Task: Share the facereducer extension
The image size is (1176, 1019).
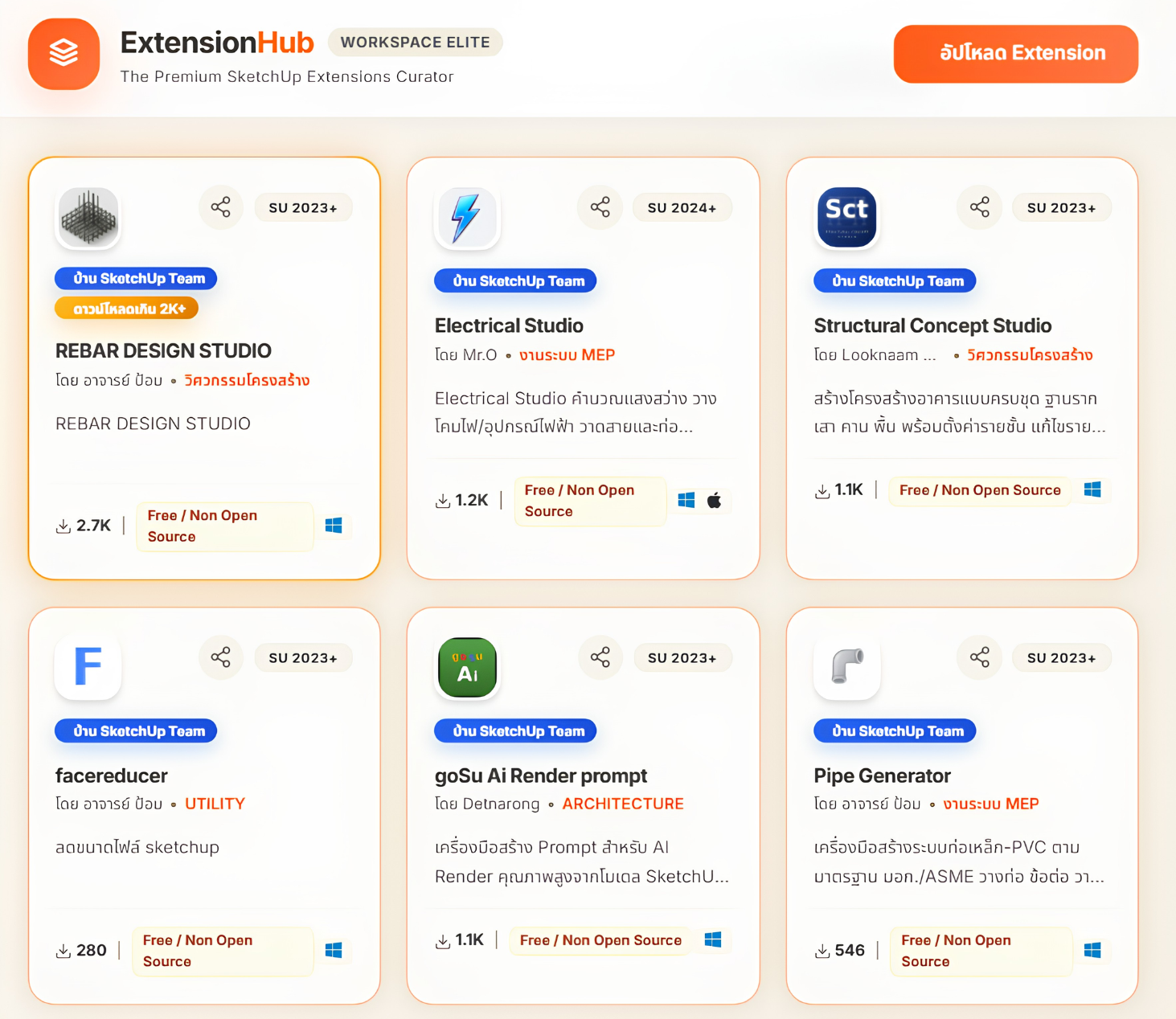Action: pyautogui.click(x=220, y=657)
